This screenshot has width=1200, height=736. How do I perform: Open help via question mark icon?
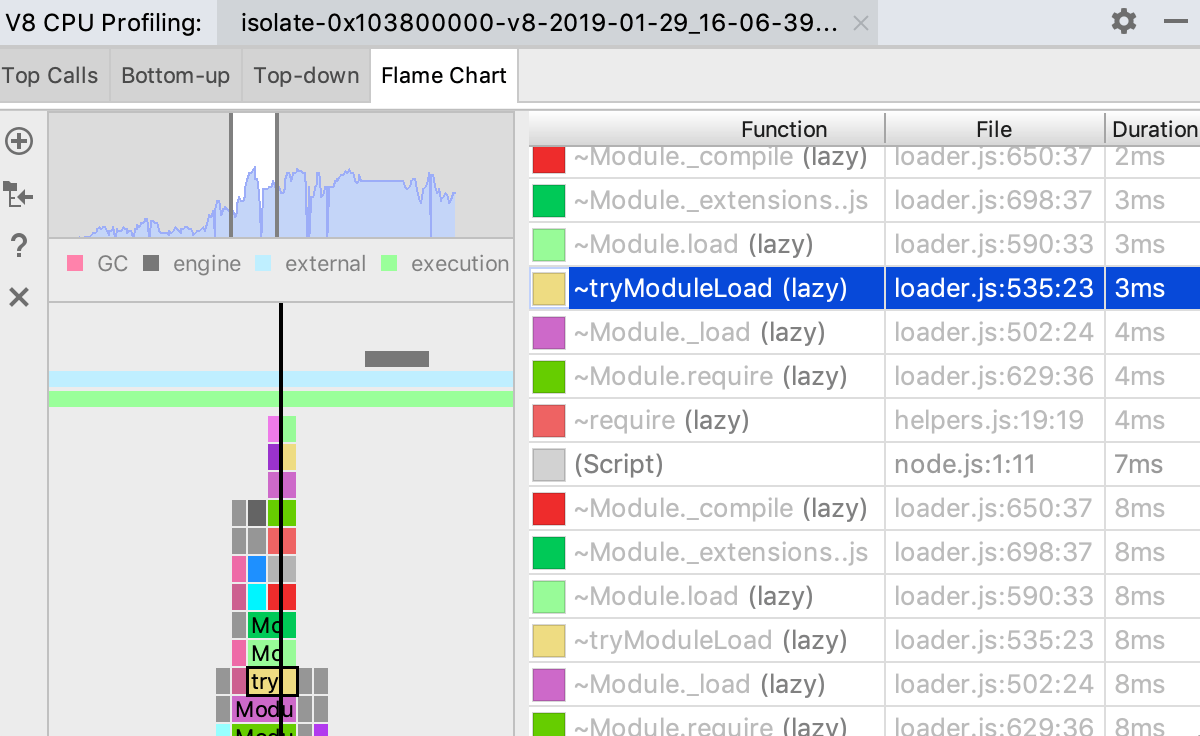[x=19, y=246]
